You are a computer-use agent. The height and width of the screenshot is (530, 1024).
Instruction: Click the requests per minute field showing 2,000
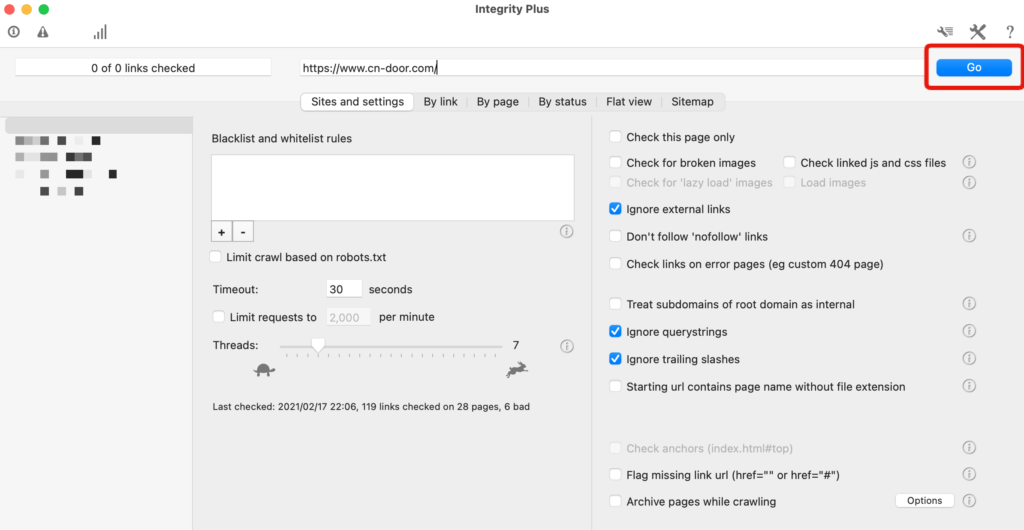[x=349, y=317]
